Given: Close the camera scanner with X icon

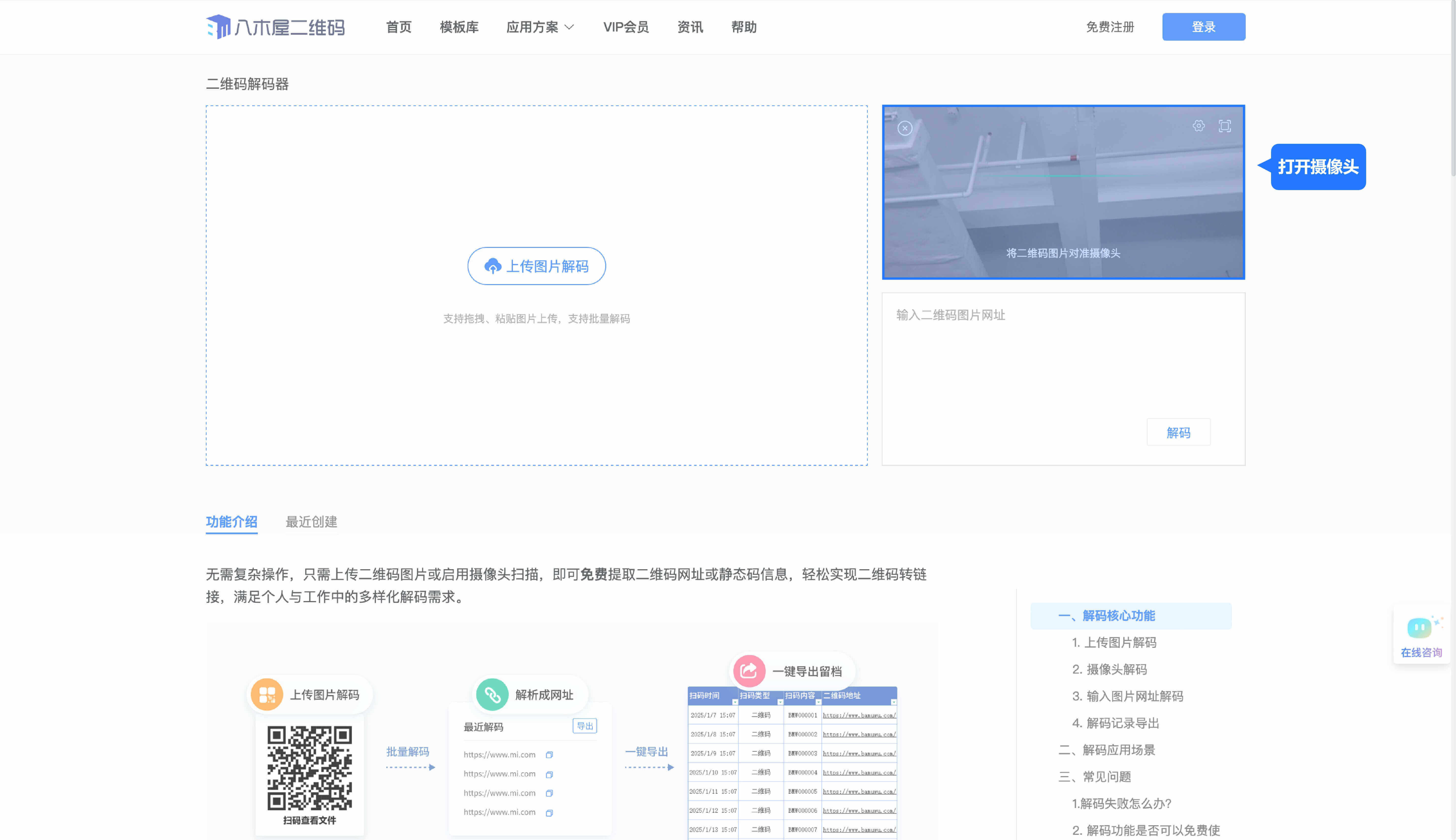Looking at the screenshot, I should point(904,128).
